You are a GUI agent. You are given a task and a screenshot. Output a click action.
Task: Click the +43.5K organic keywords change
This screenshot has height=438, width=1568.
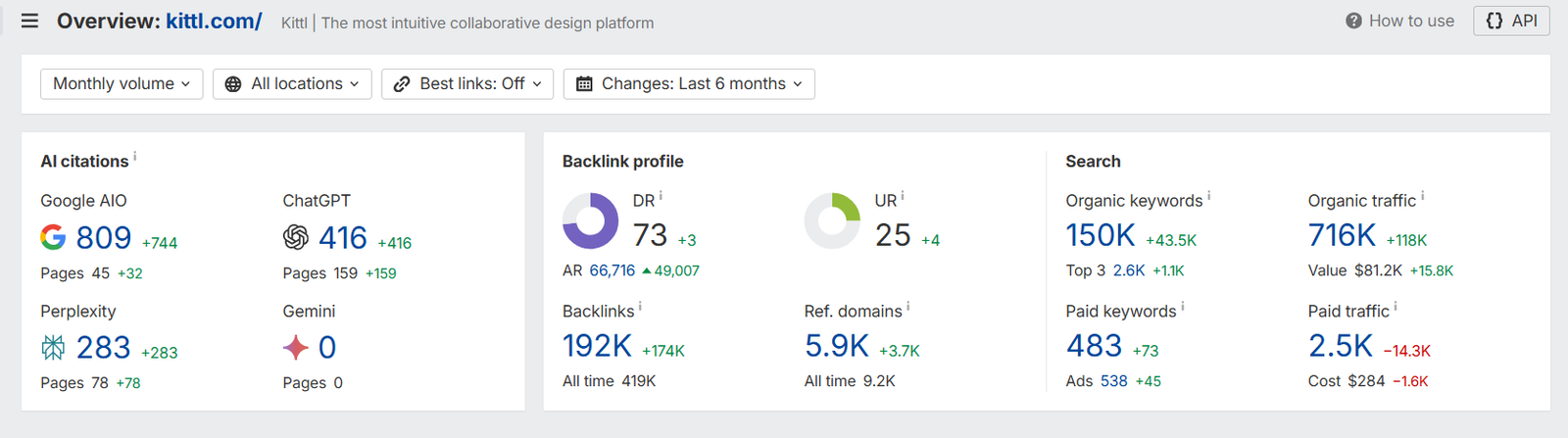(1171, 240)
